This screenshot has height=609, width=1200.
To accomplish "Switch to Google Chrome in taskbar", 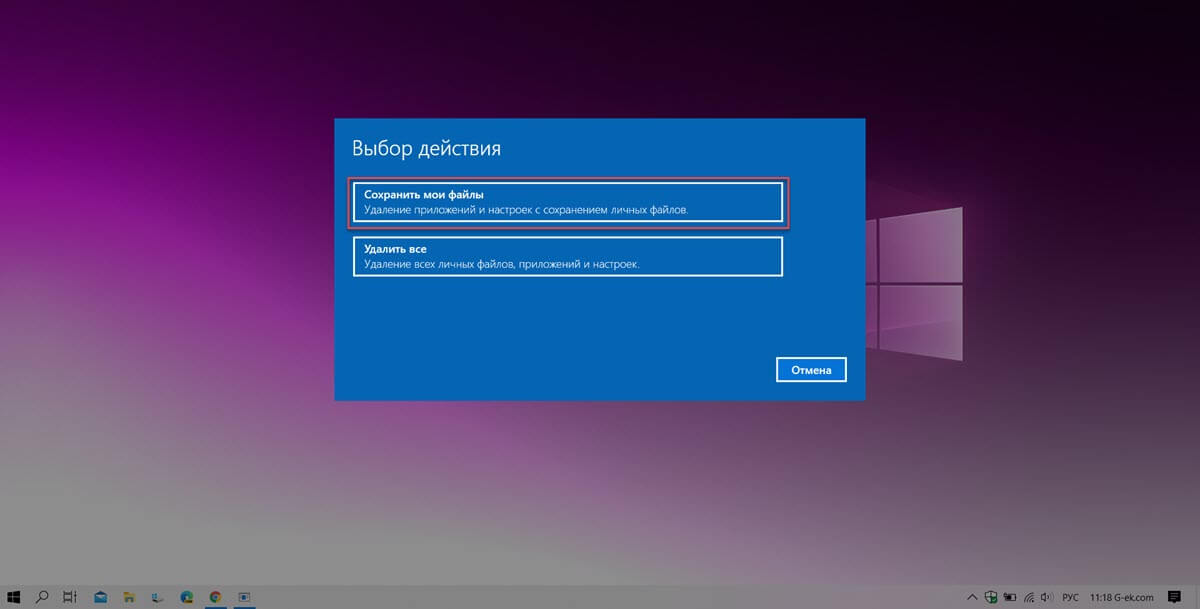I will click(215, 596).
